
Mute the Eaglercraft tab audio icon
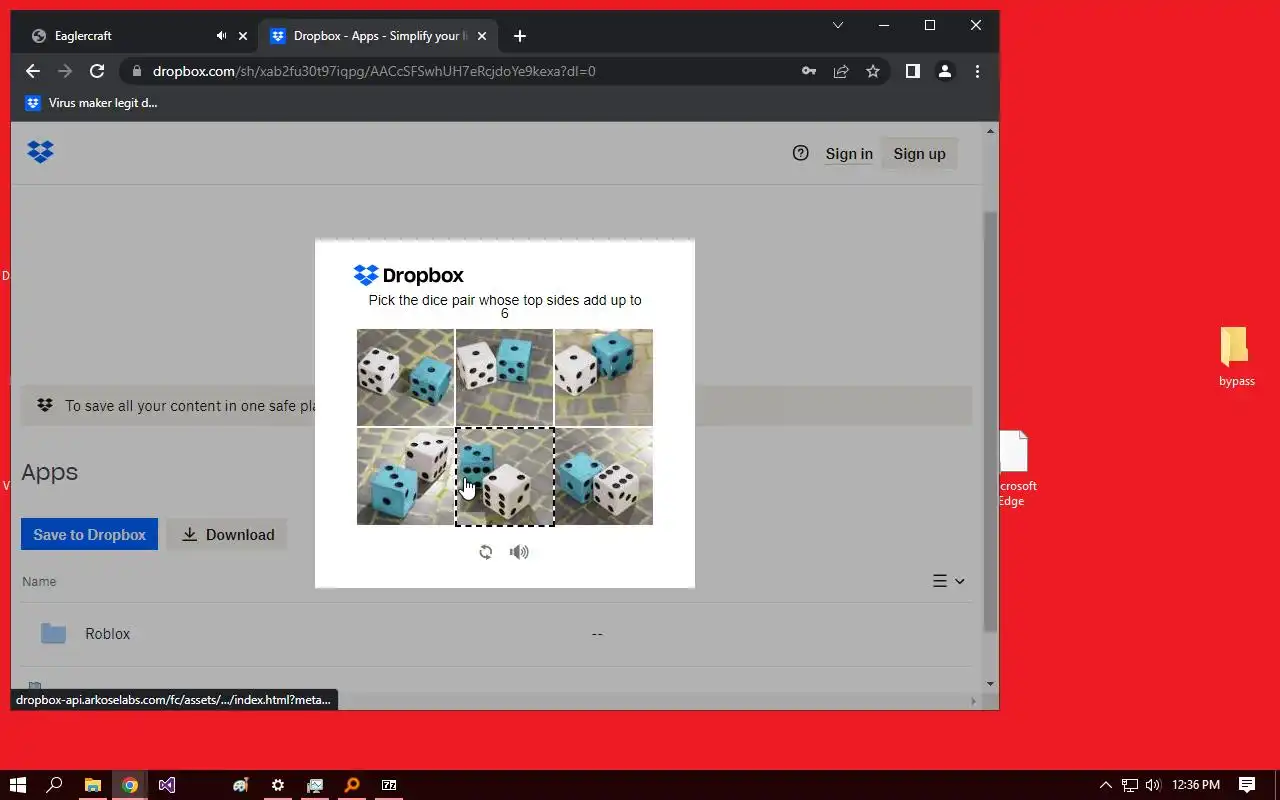coord(221,36)
